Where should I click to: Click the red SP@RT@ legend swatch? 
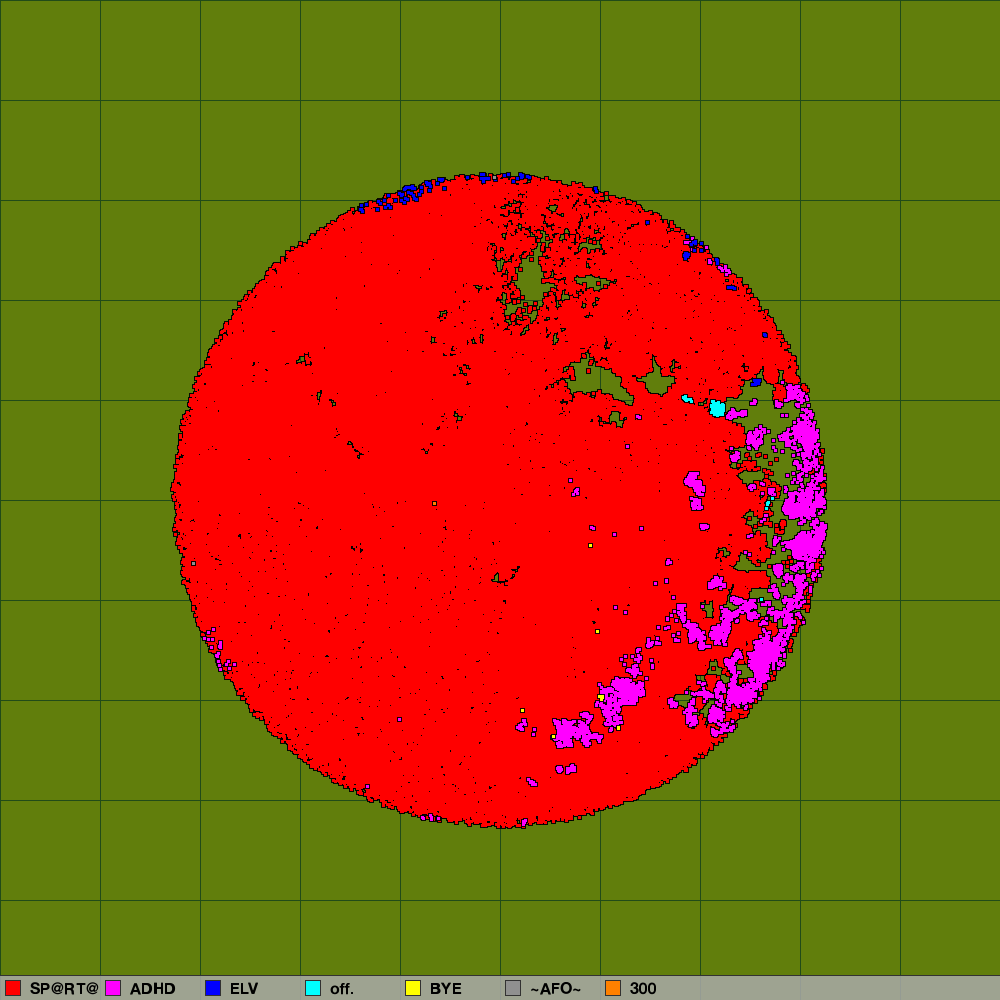pyautogui.click(x=13, y=988)
